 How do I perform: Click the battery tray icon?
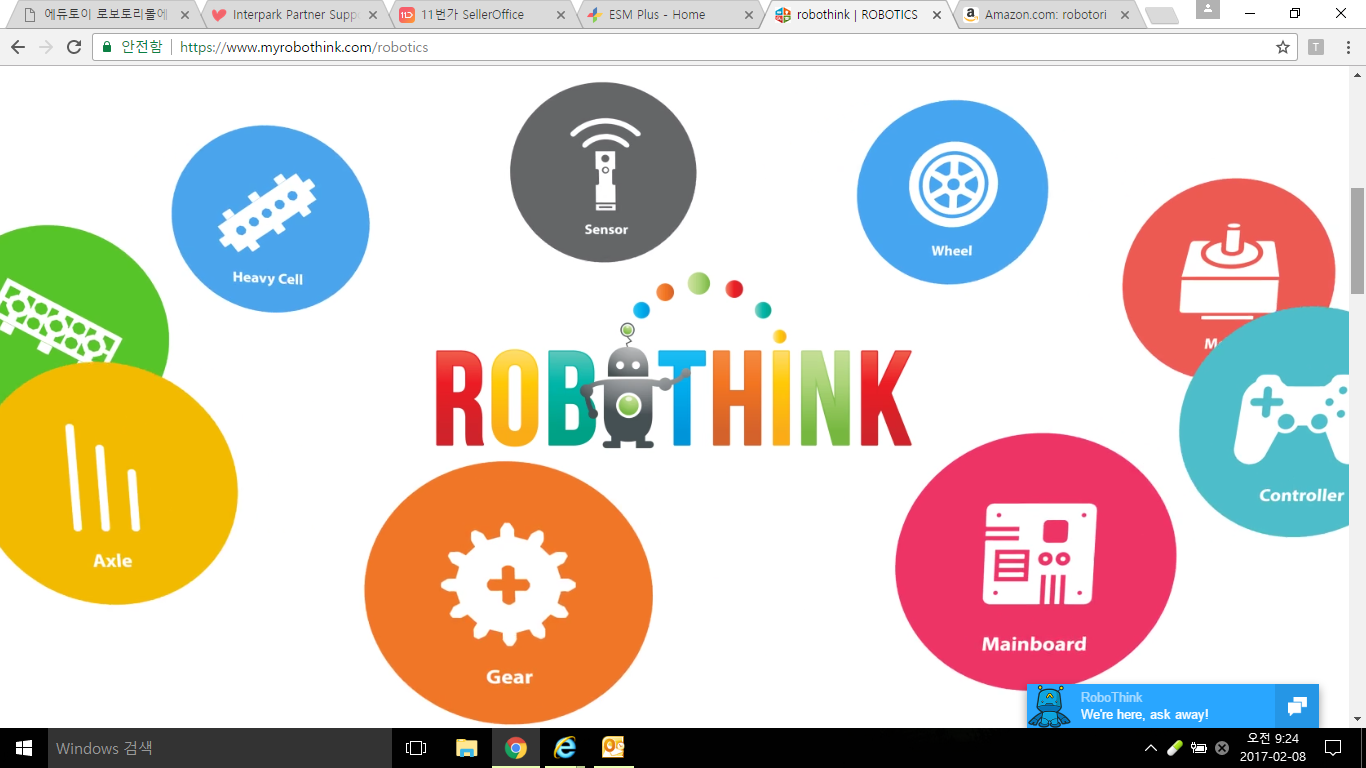coord(1198,748)
